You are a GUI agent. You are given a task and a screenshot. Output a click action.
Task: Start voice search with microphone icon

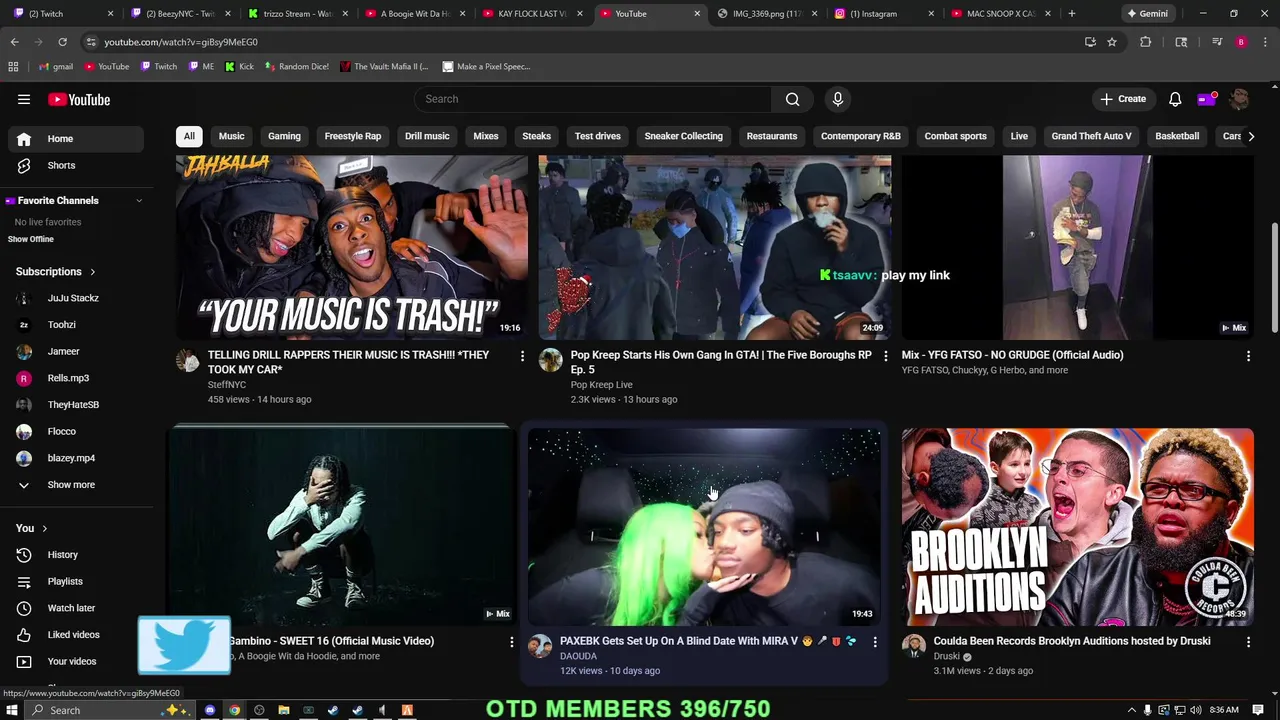(x=838, y=99)
